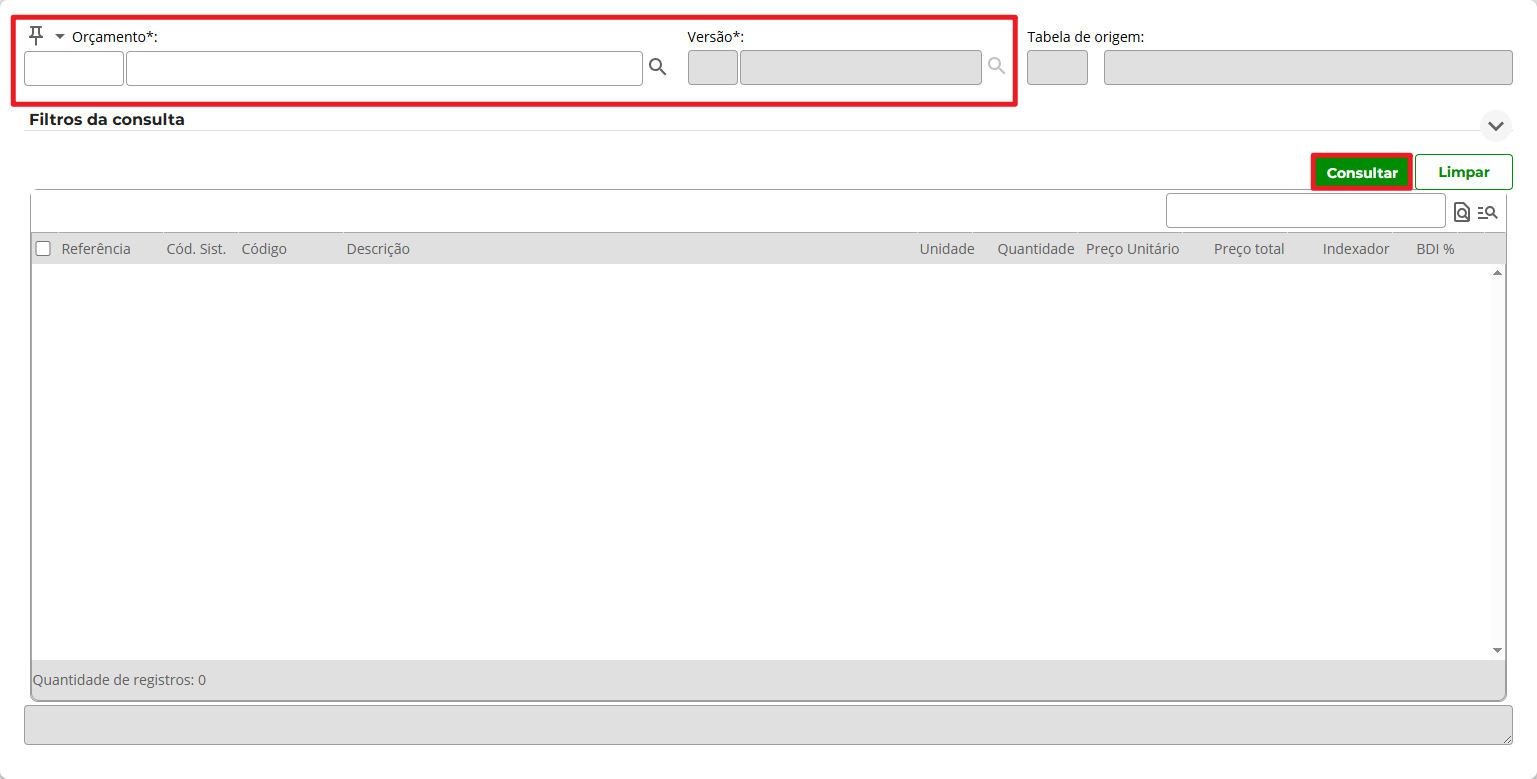Screen dimensions: 1537x779
Task: Click the list search icon above the grid
Action: (x=1487, y=212)
